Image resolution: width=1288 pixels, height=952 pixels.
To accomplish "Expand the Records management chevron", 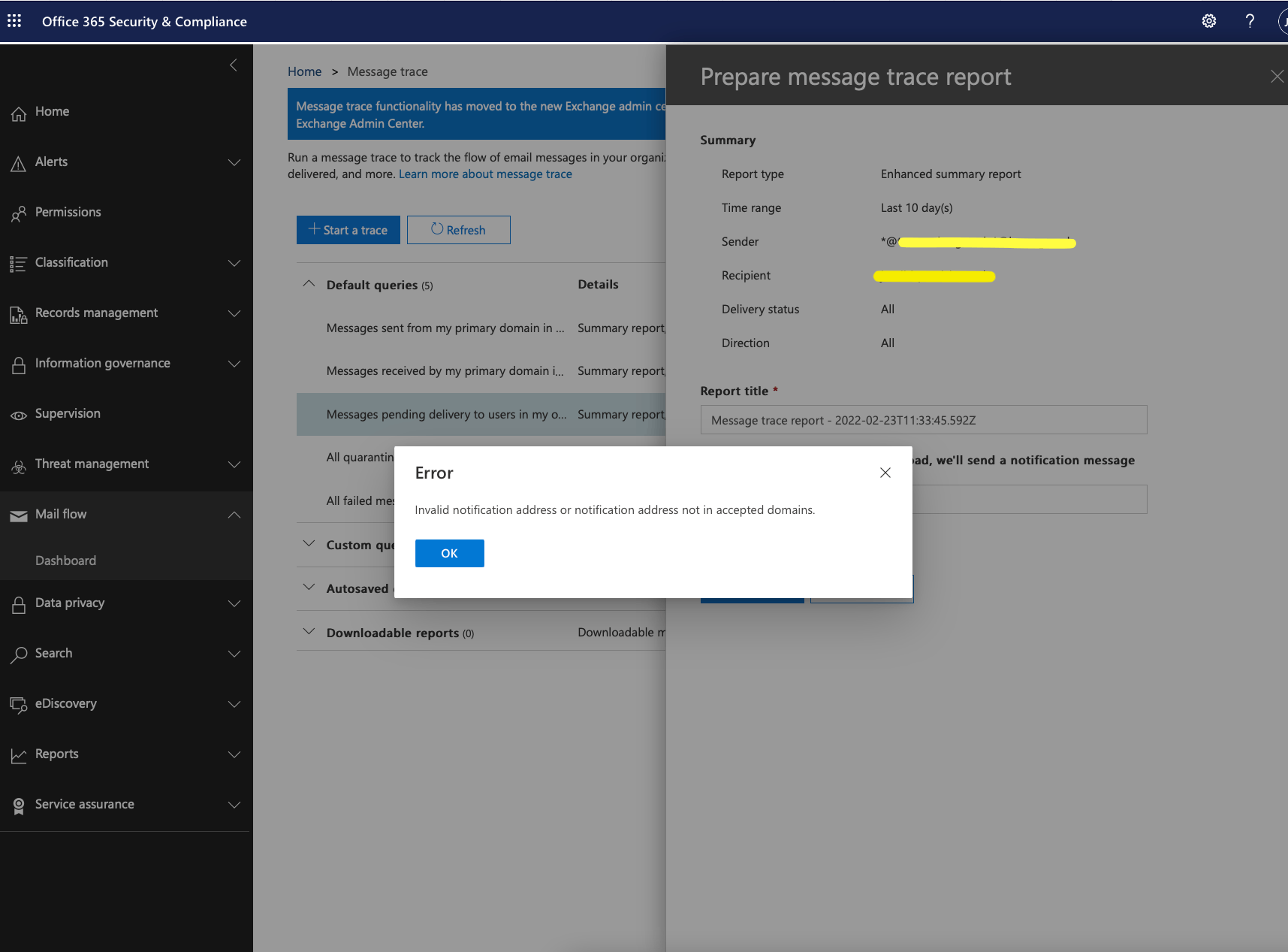I will [x=234, y=313].
